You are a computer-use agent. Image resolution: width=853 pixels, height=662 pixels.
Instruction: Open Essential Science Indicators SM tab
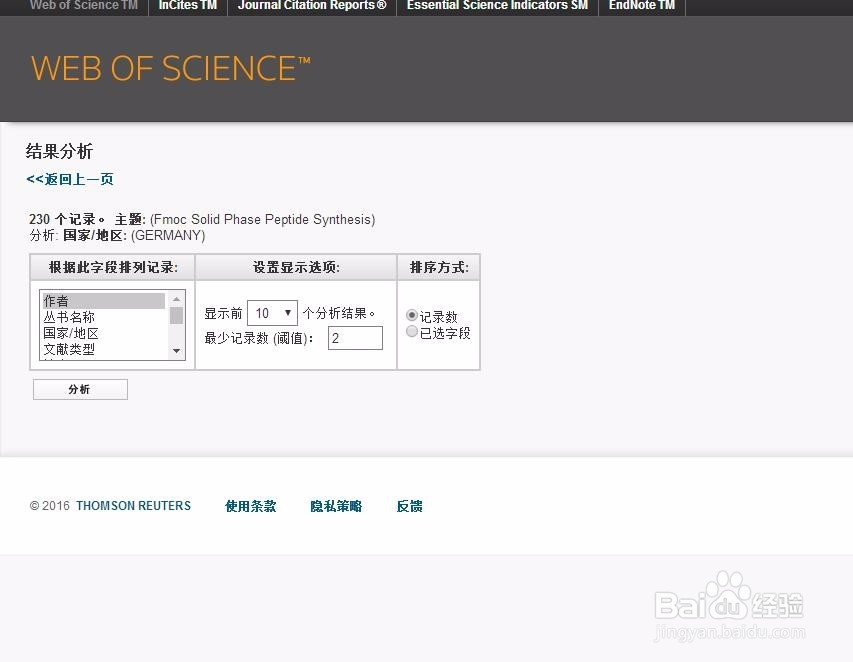pyautogui.click(x=497, y=5)
